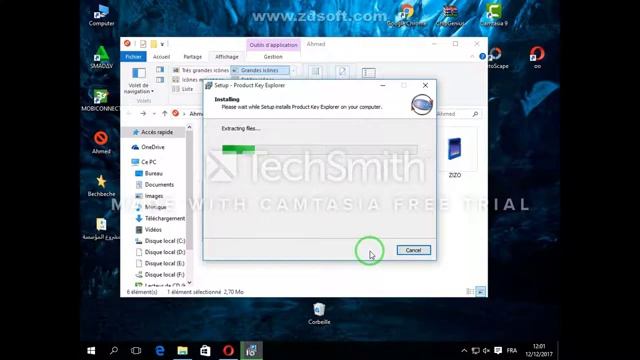The image size is (640, 360).
Task: Switch to the Partage ribbon tab
Action: coord(193,57)
